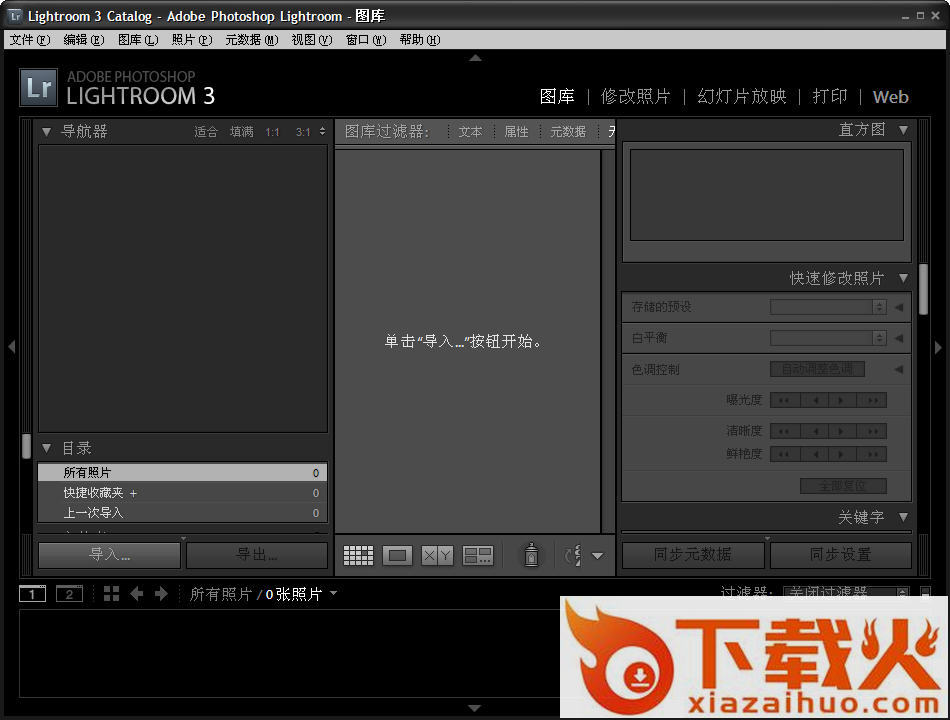Open the 编辑 menu
The width and height of the screenshot is (950, 720).
[x=84, y=39]
